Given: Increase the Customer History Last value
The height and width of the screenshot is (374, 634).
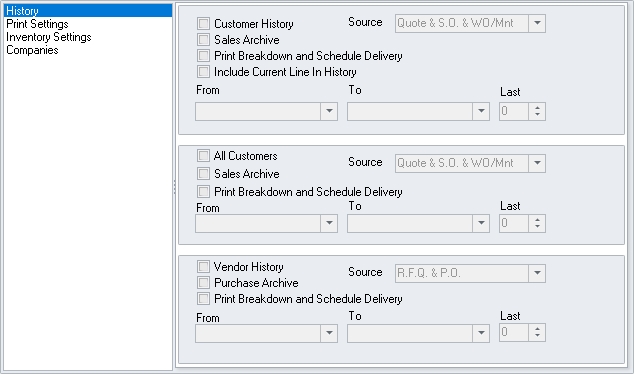Looking at the screenshot, I should [x=537, y=108].
